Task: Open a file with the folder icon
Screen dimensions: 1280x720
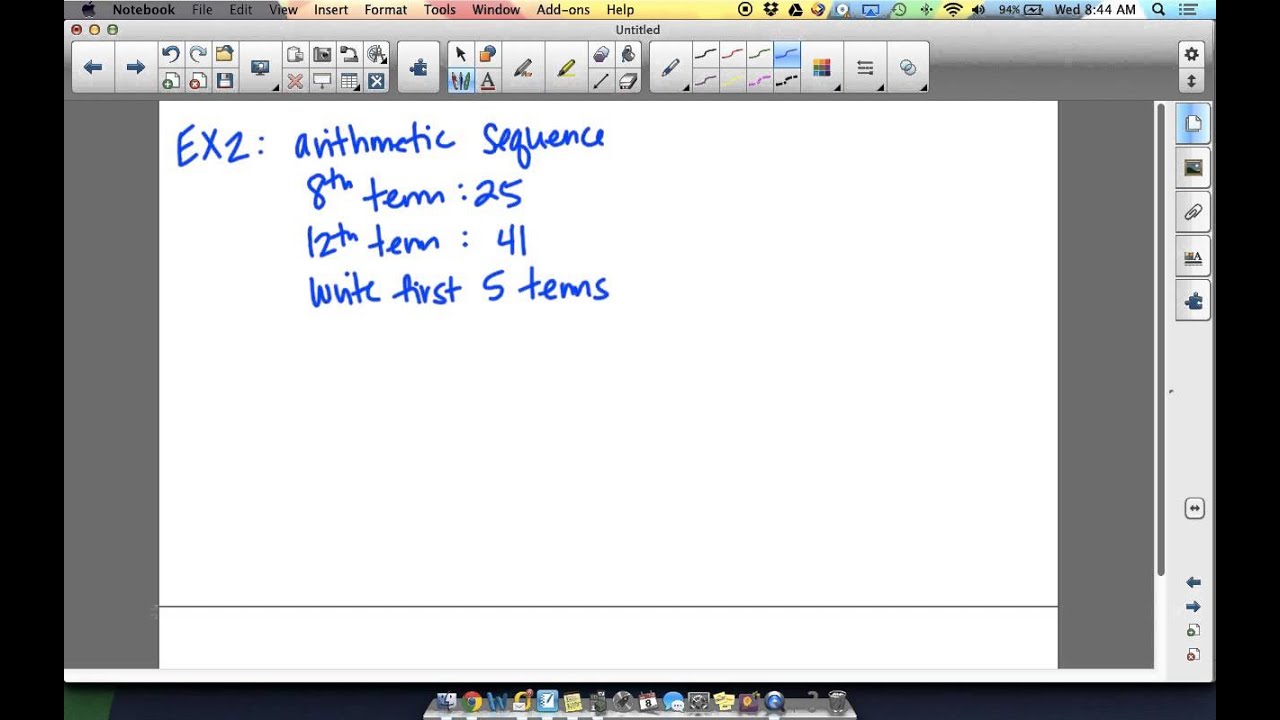Action: click(225, 54)
